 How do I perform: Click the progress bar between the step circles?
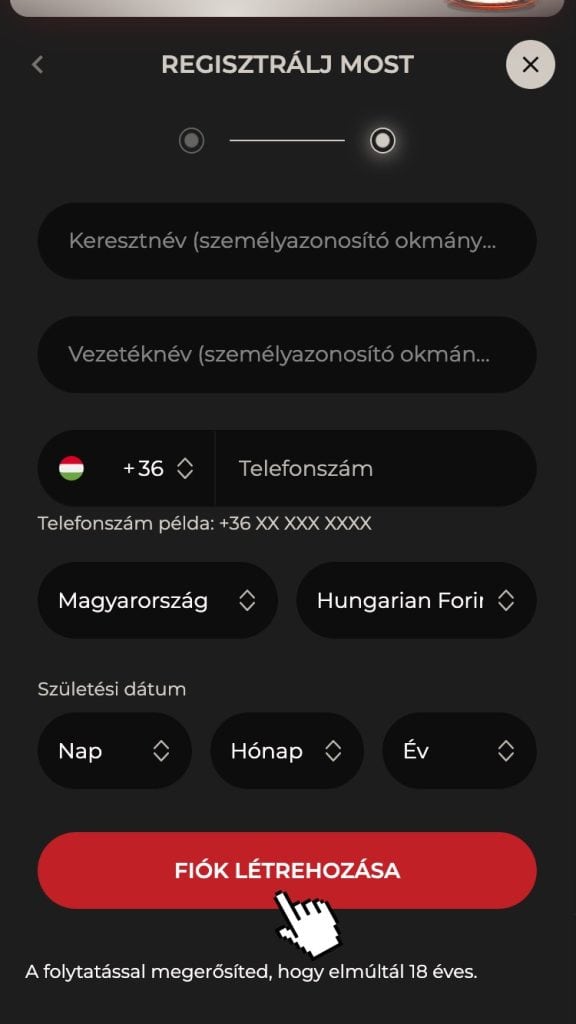[x=287, y=140]
